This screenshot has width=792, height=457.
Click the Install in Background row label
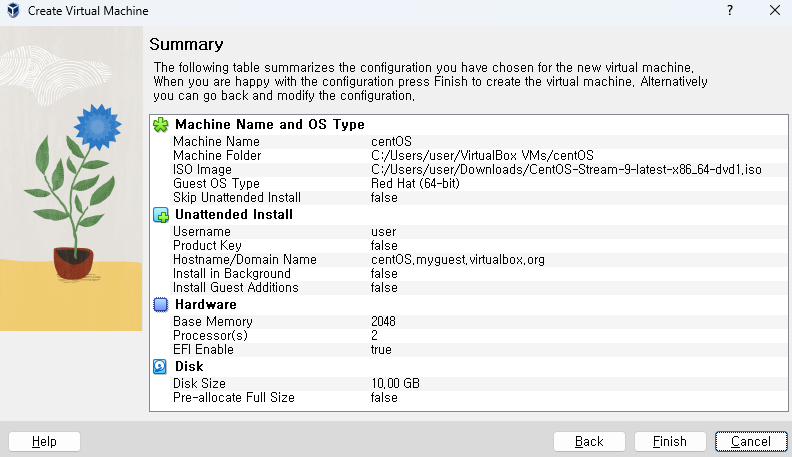(x=232, y=274)
